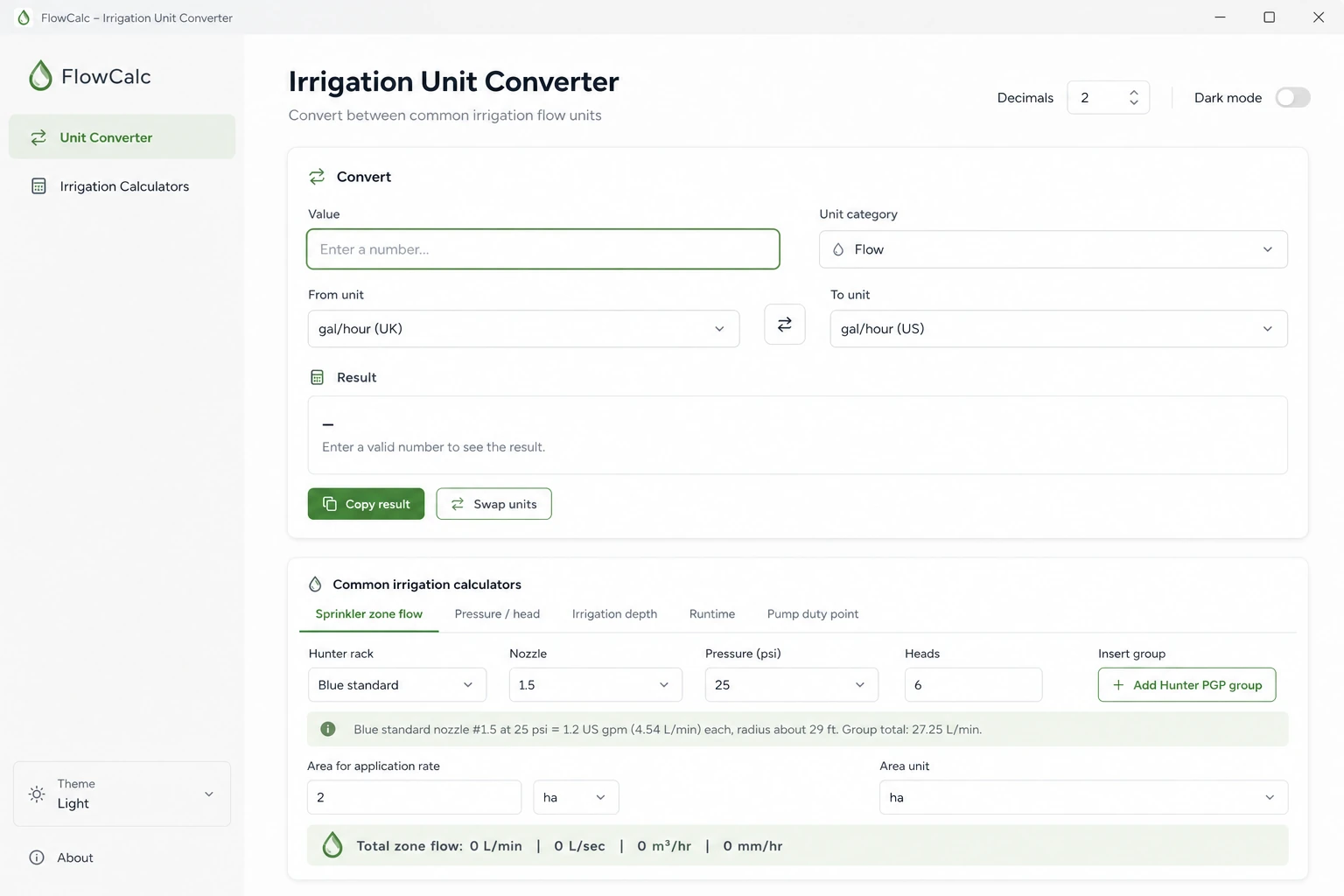Click the calculator icon beside Irrigation Calculators
1344x896 pixels.
(x=38, y=186)
